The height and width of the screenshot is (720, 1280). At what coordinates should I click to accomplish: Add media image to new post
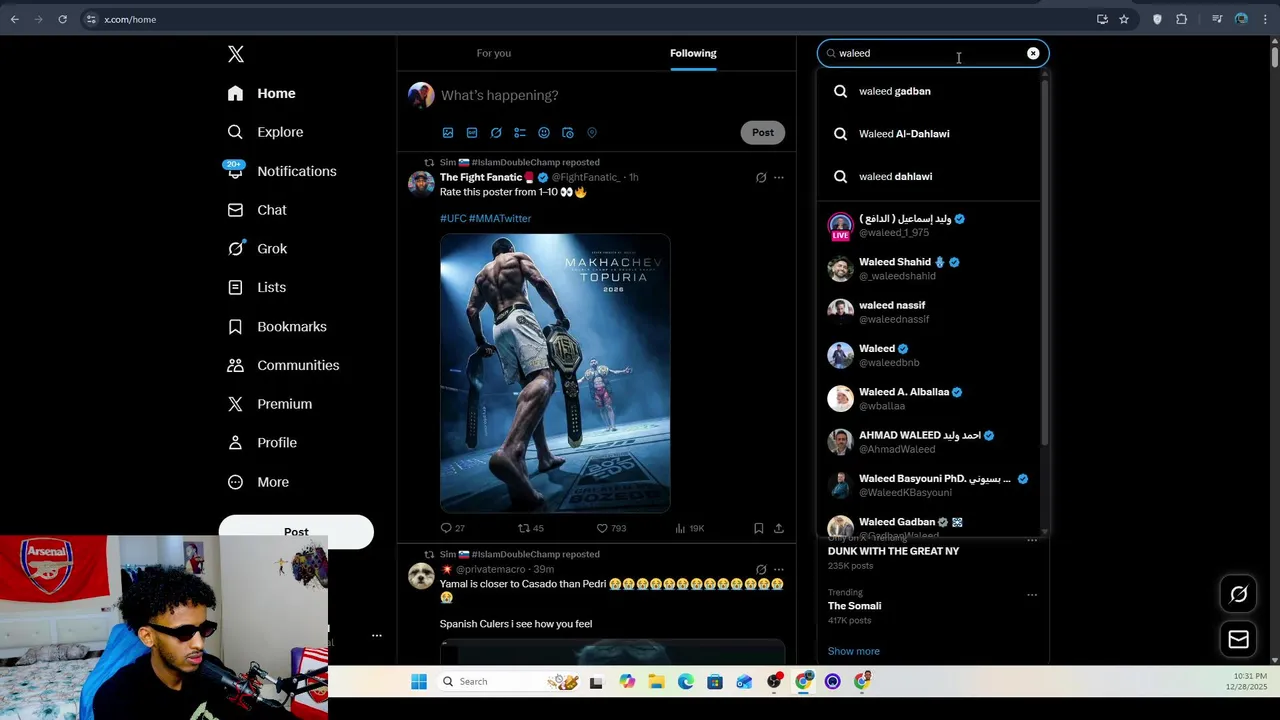(448, 132)
